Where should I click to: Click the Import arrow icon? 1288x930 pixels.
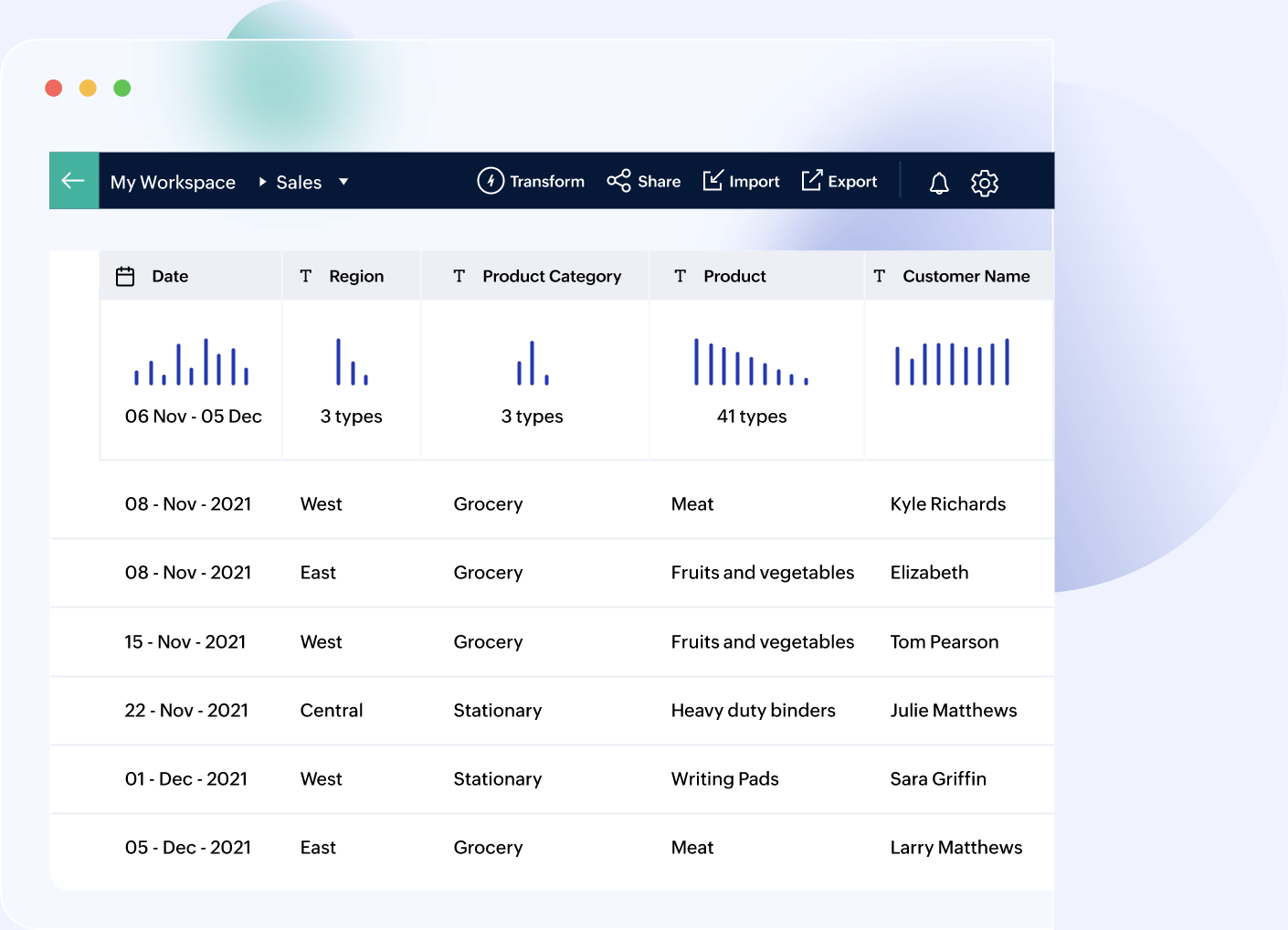tap(713, 181)
